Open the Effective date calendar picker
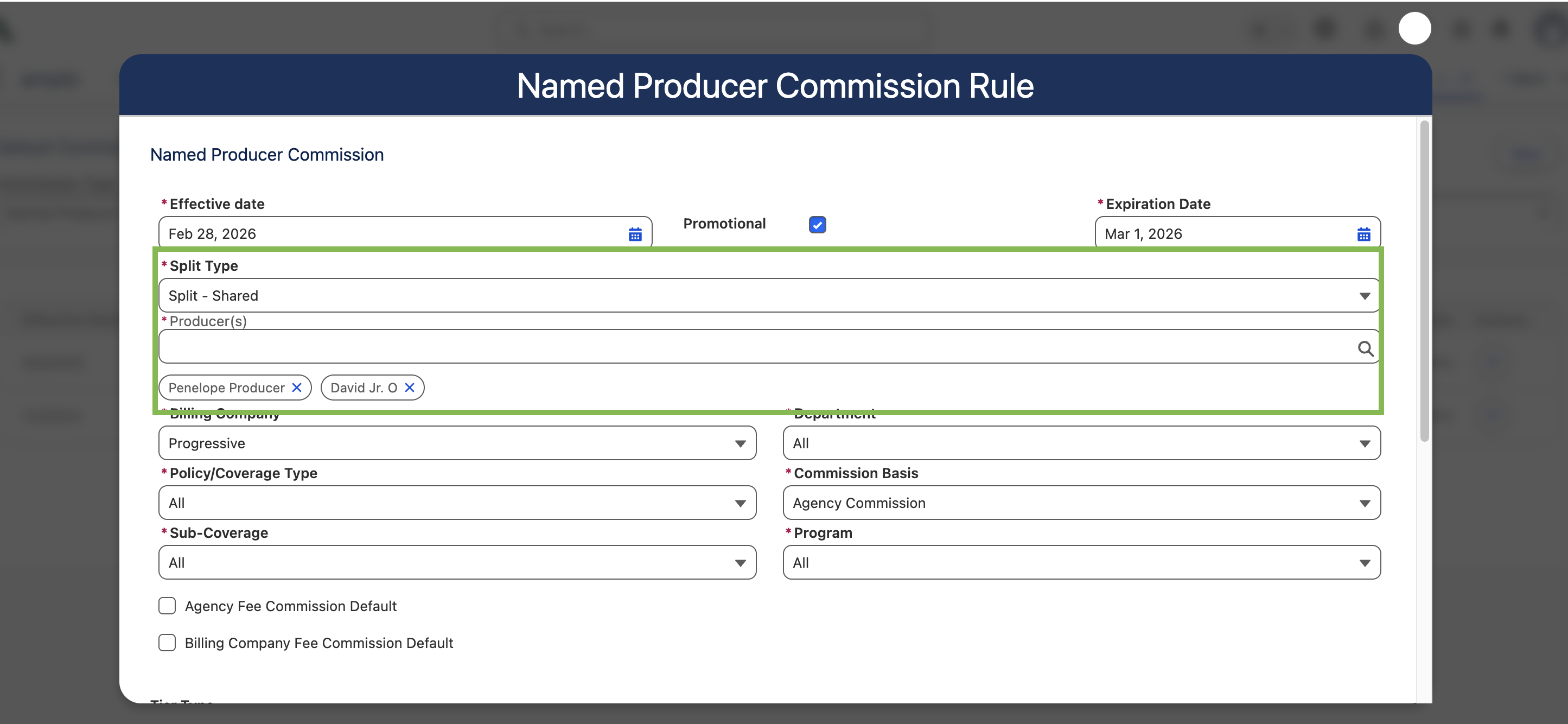Image resolution: width=1568 pixels, height=724 pixels. (635, 234)
